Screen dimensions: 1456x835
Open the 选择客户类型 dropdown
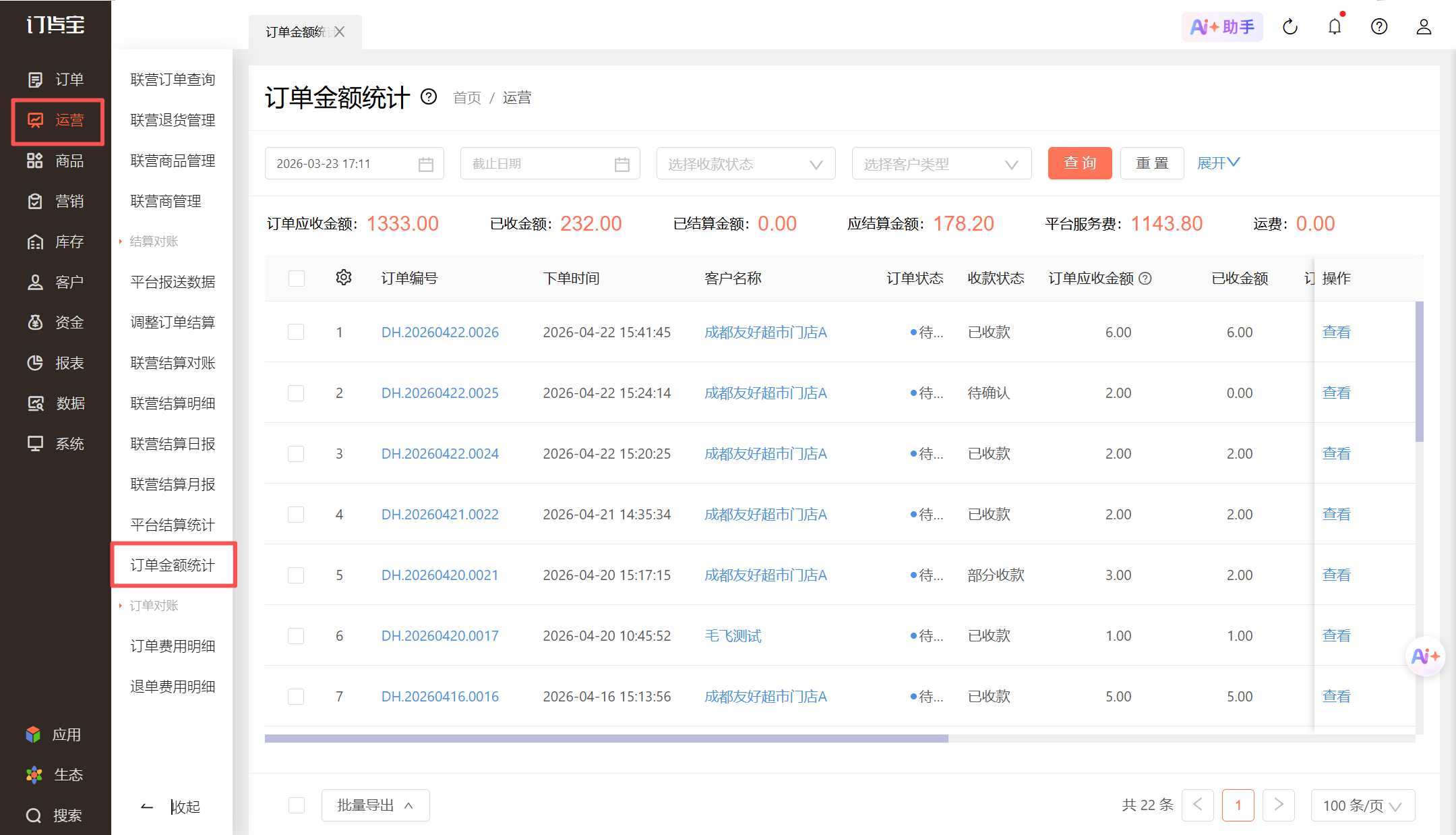[941, 163]
